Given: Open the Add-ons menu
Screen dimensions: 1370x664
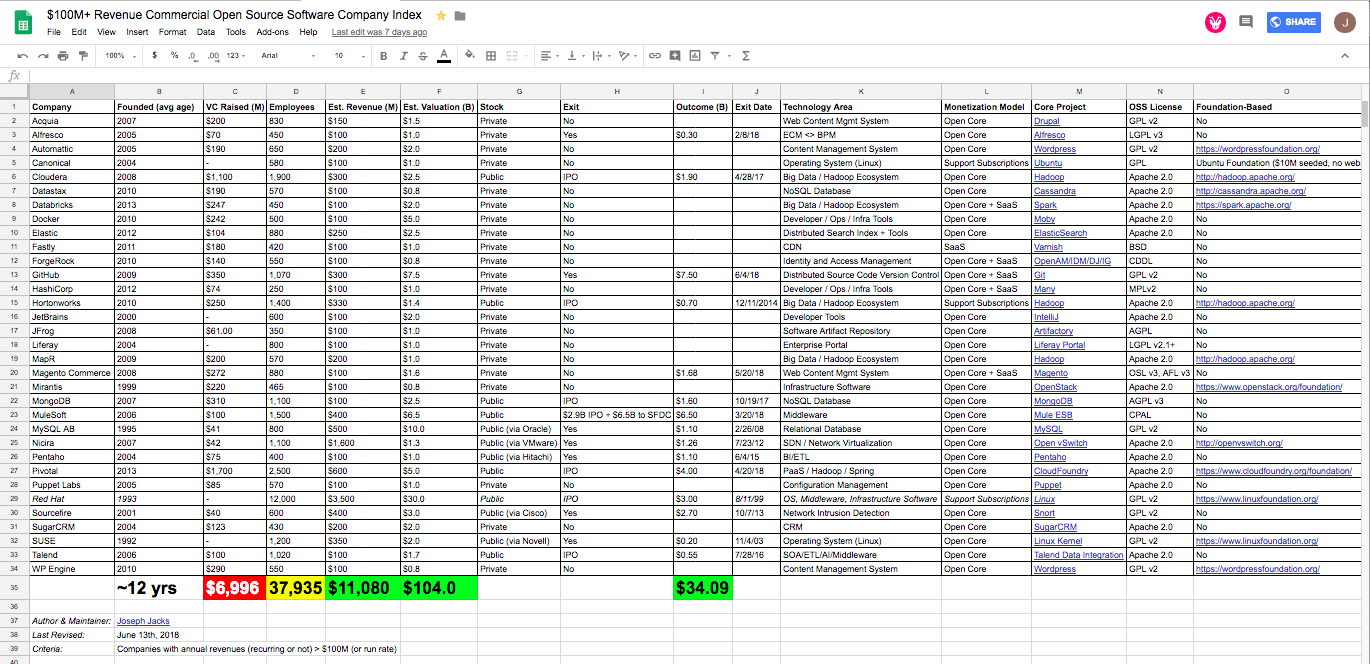Looking at the screenshot, I should (x=272, y=32).
